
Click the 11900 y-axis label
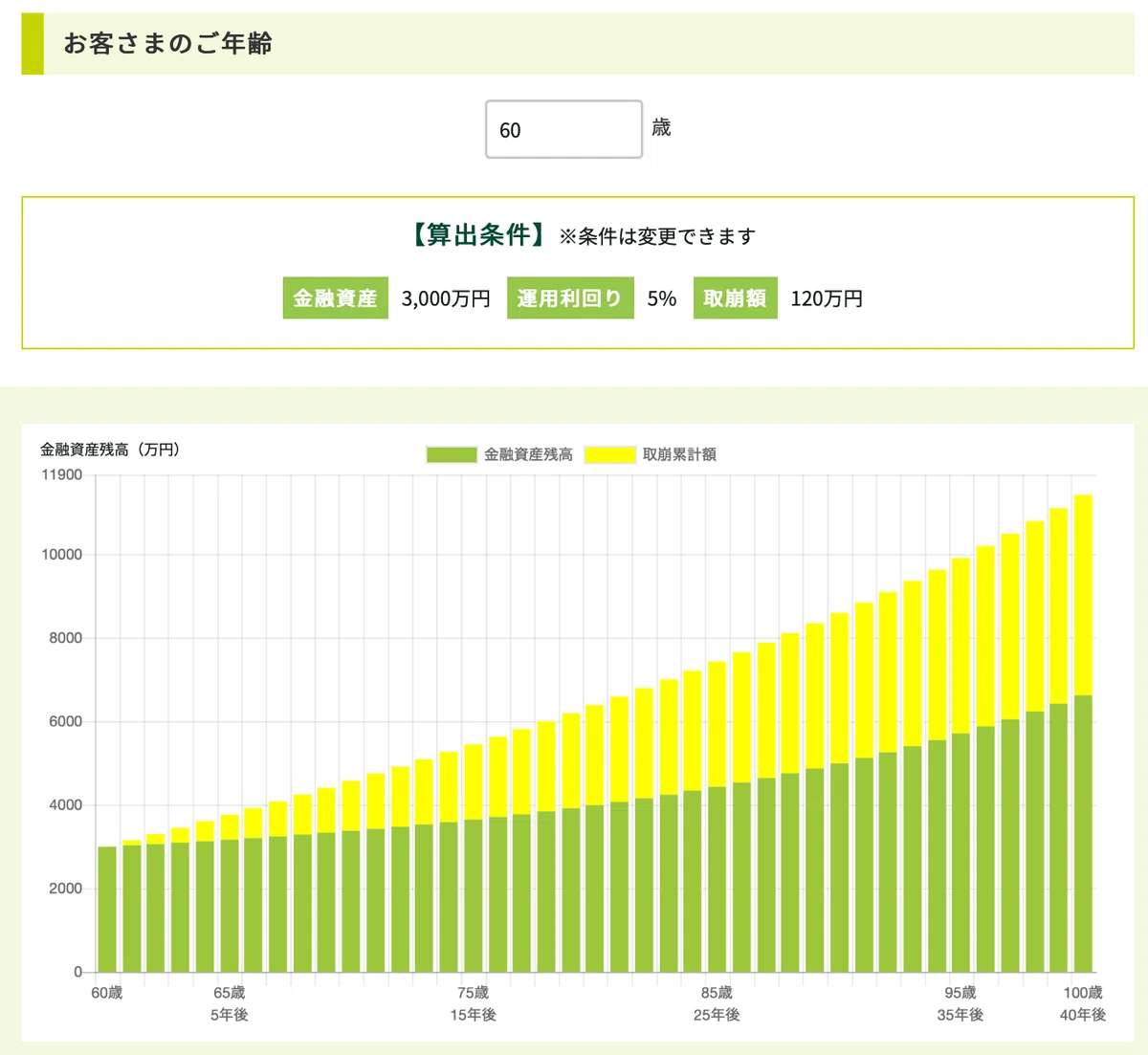pyautogui.click(x=61, y=474)
